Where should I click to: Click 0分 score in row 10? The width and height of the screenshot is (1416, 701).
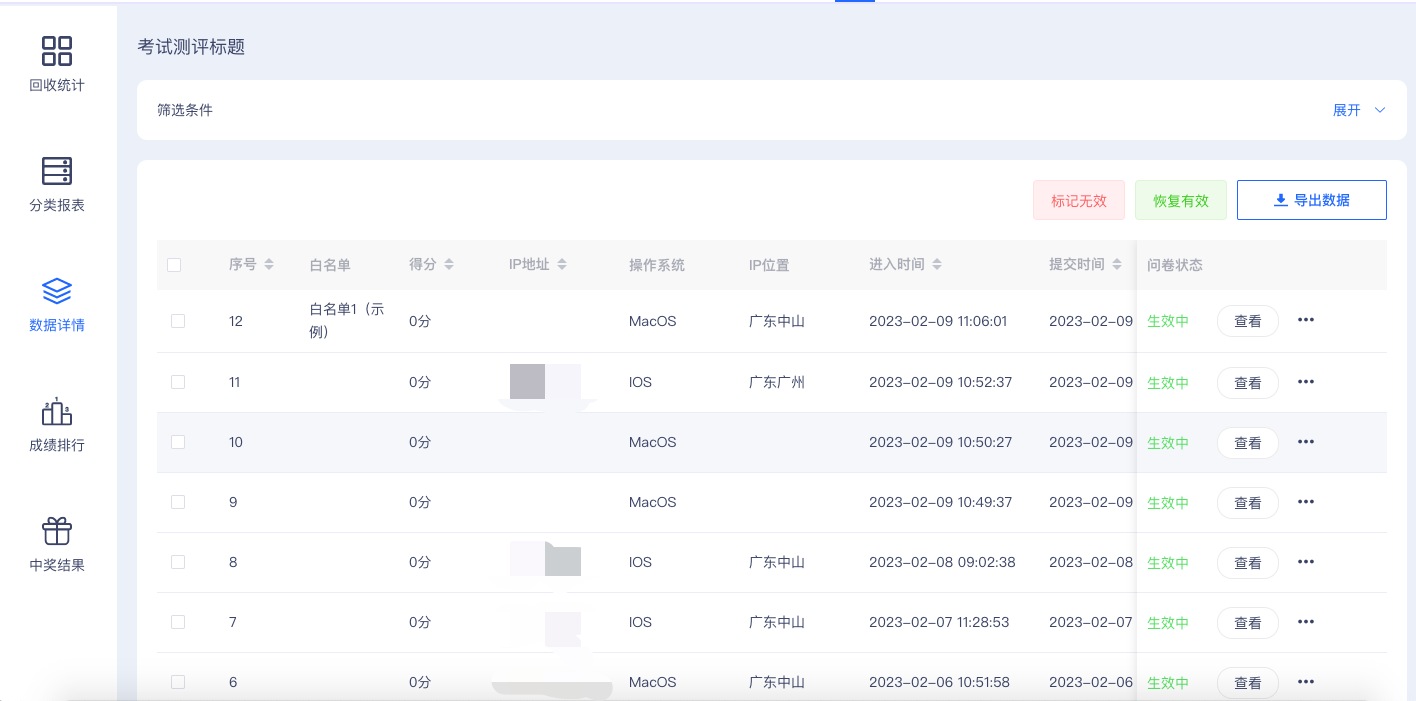tap(420, 442)
